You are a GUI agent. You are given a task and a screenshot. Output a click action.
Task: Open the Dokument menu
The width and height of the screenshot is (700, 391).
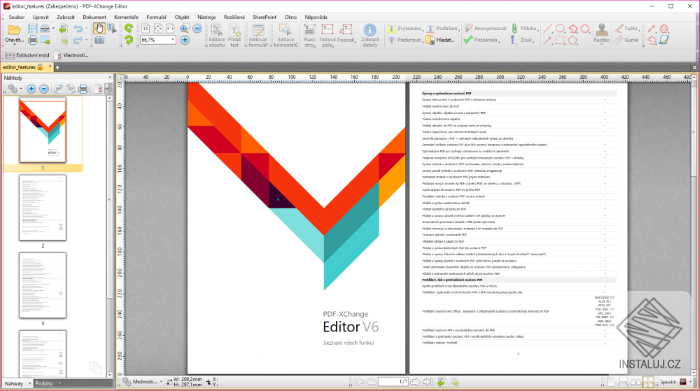94,17
